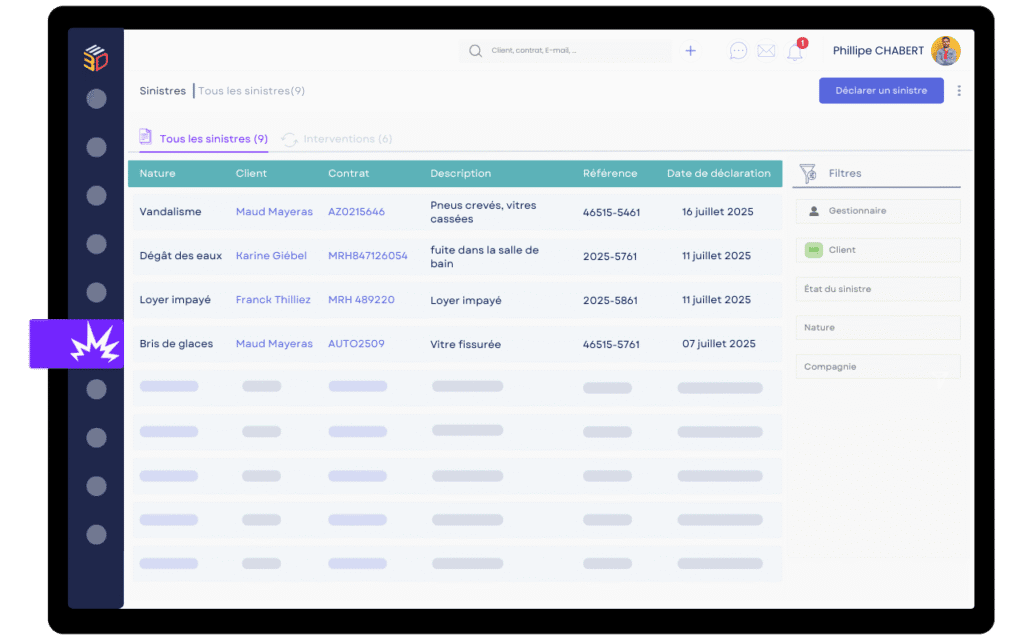
Task: Expand the Client filter field
Action: pyautogui.click(x=878, y=250)
